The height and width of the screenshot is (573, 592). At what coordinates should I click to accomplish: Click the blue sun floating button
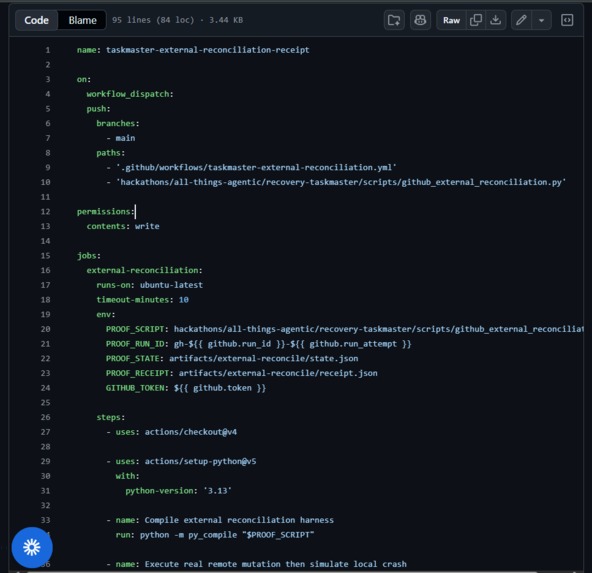click(x=32, y=547)
